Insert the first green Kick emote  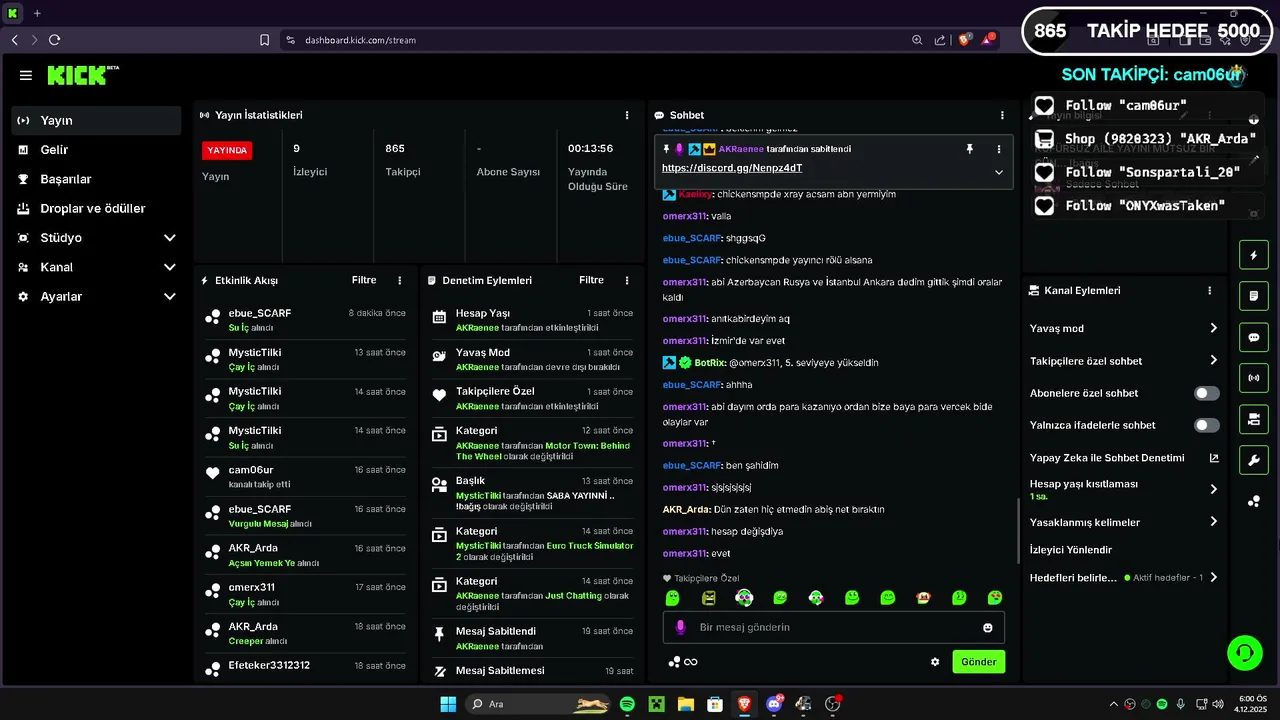(x=673, y=598)
